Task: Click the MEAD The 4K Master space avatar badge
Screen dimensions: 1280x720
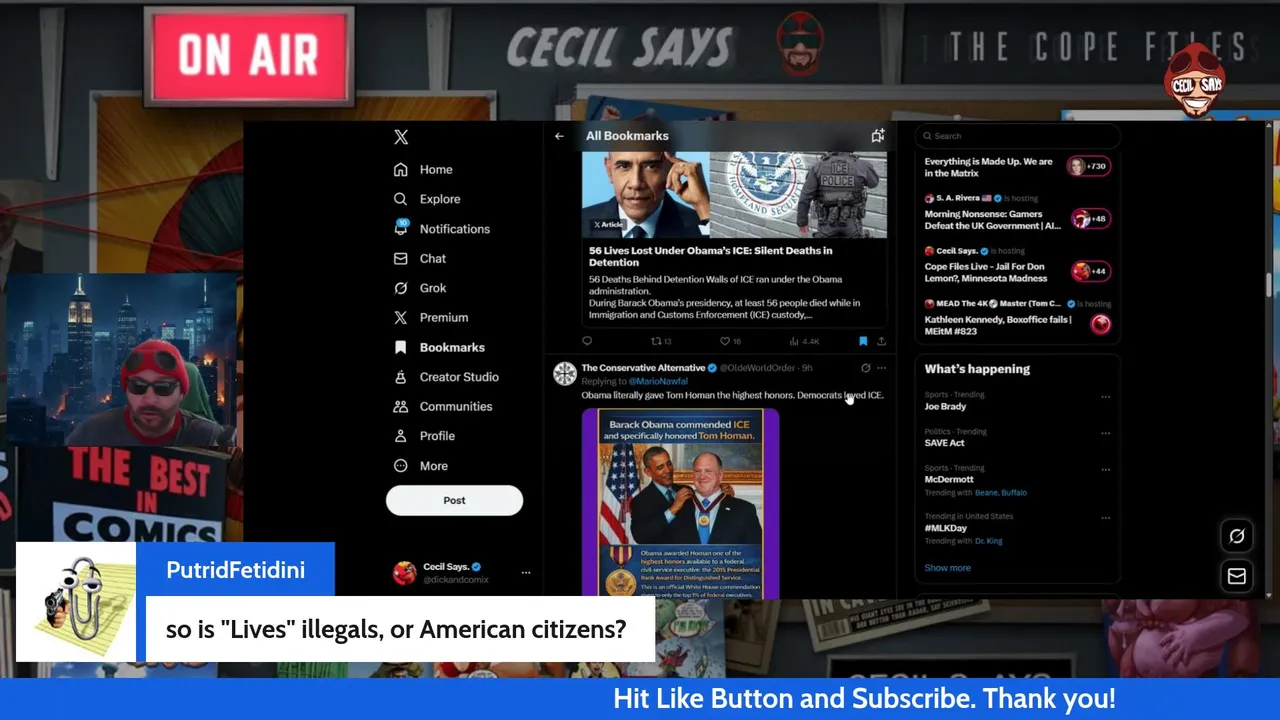Action: pyautogui.click(x=1101, y=324)
